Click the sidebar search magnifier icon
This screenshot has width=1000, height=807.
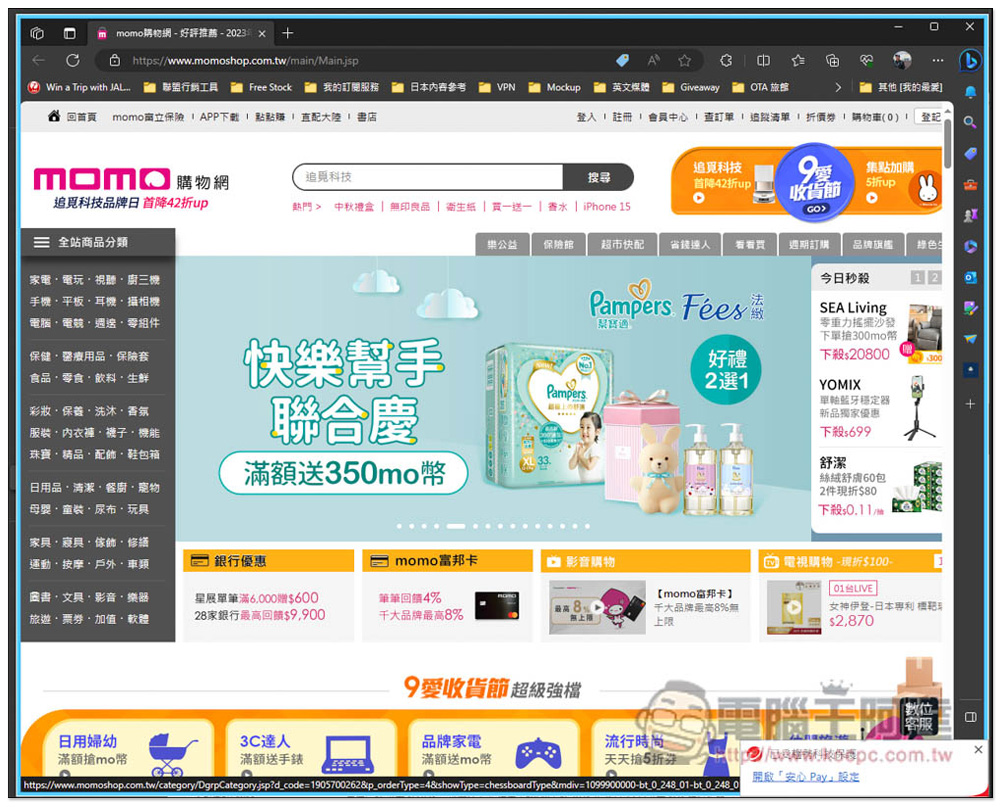click(x=970, y=122)
